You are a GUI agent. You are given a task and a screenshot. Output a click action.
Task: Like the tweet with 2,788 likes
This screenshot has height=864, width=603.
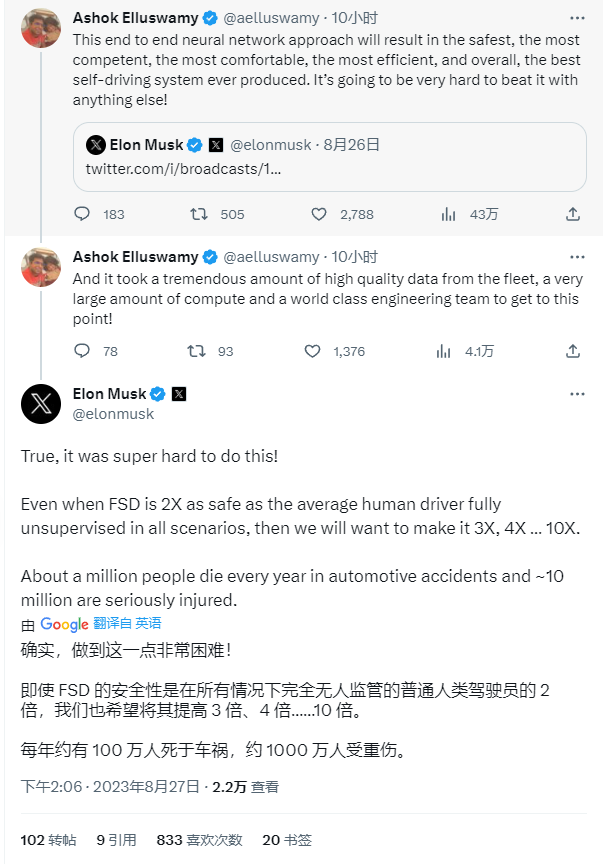319,214
